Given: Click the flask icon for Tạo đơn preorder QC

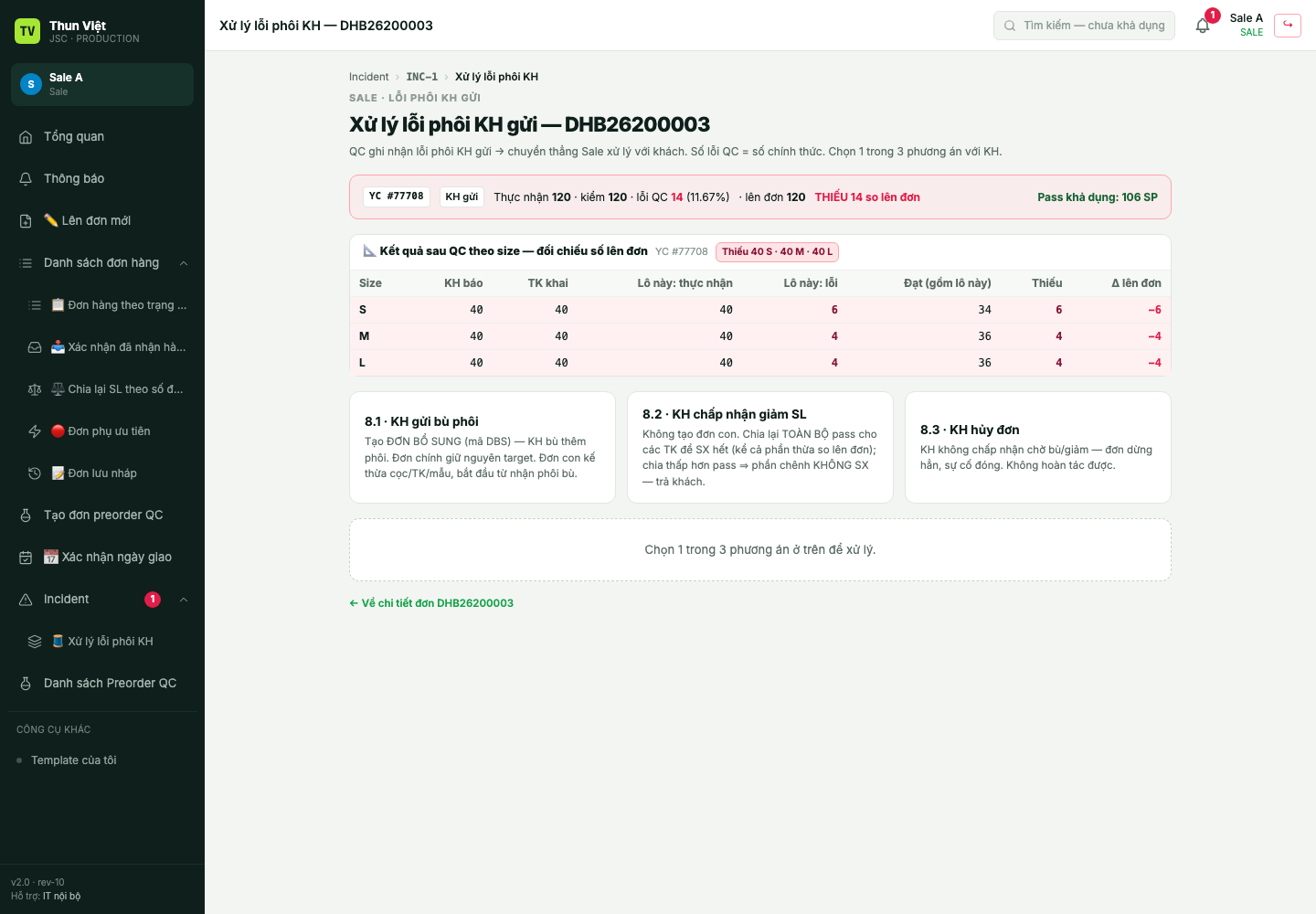Looking at the screenshot, I should 26,515.
